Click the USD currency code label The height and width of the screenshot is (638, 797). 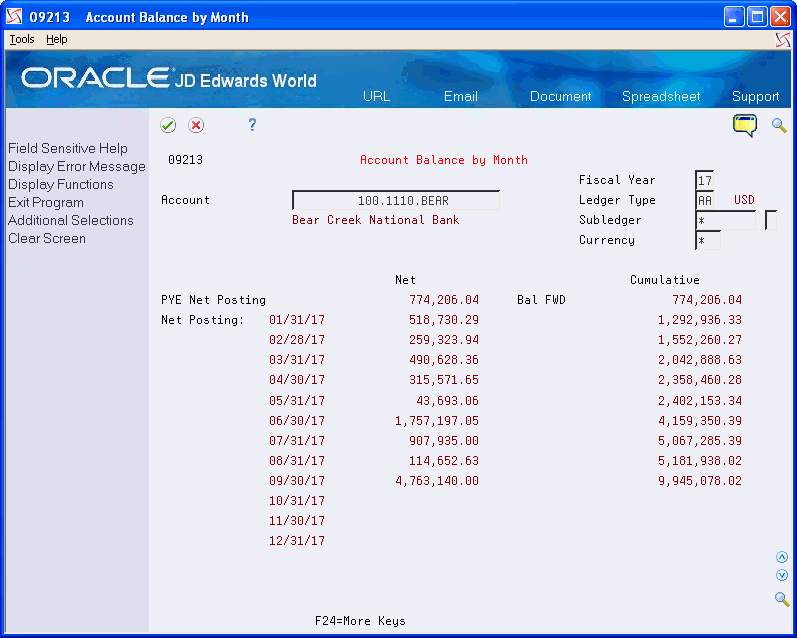tap(744, 200)
